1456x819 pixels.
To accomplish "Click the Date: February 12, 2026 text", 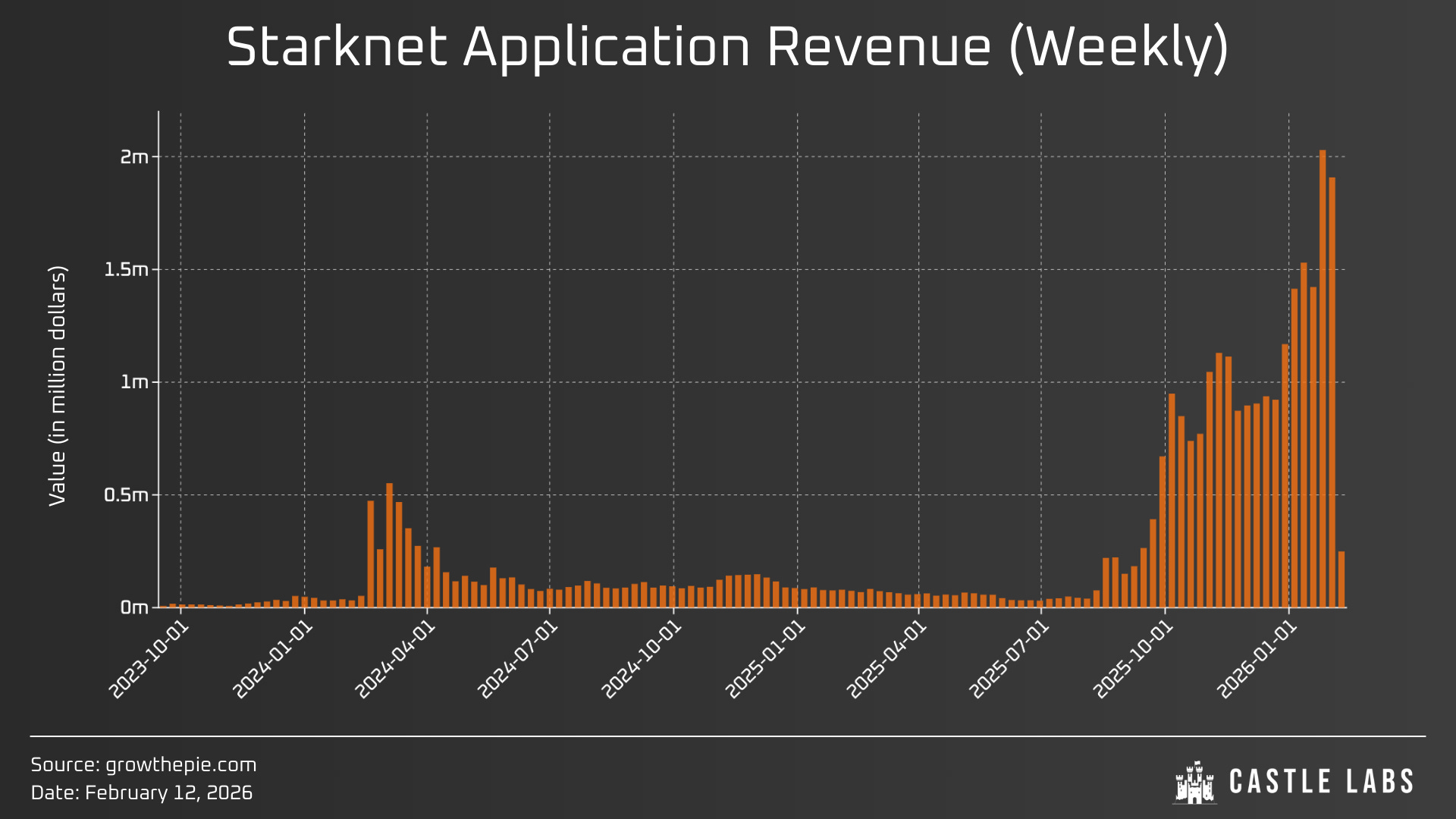I will (141, 793).
